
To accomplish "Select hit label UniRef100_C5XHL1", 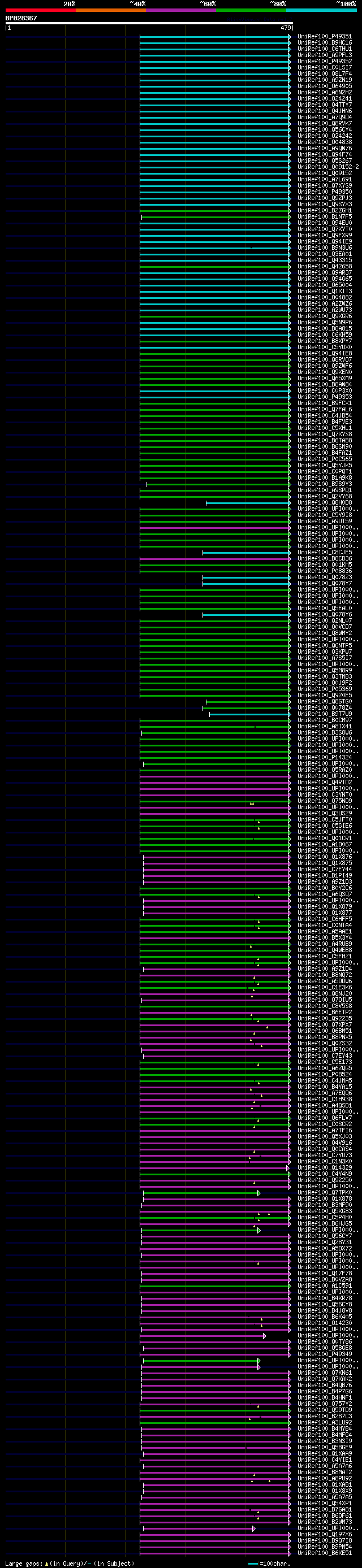I will coord(325,428).
